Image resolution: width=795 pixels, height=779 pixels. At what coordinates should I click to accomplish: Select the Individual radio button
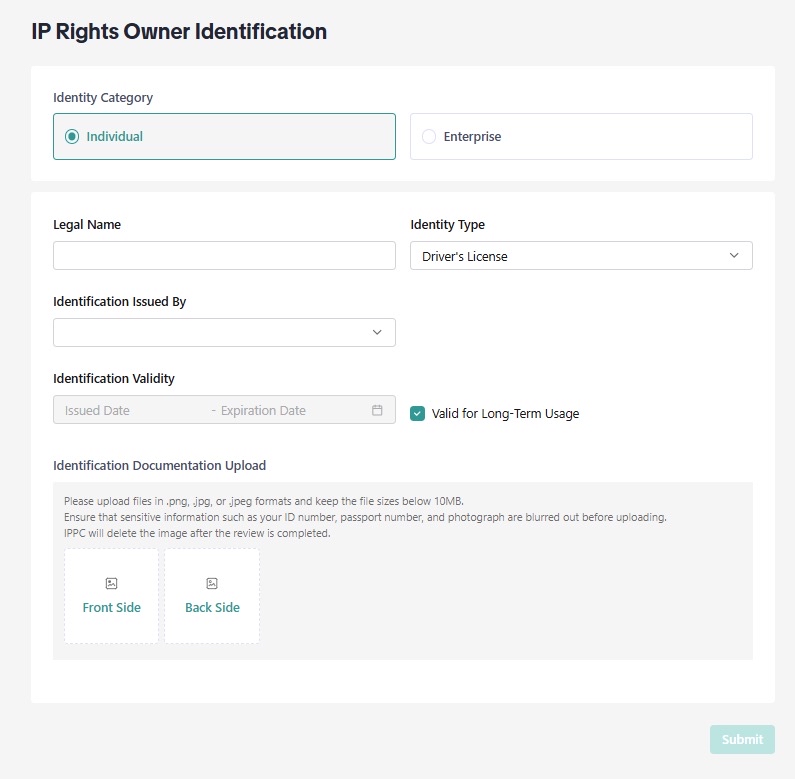72,137
